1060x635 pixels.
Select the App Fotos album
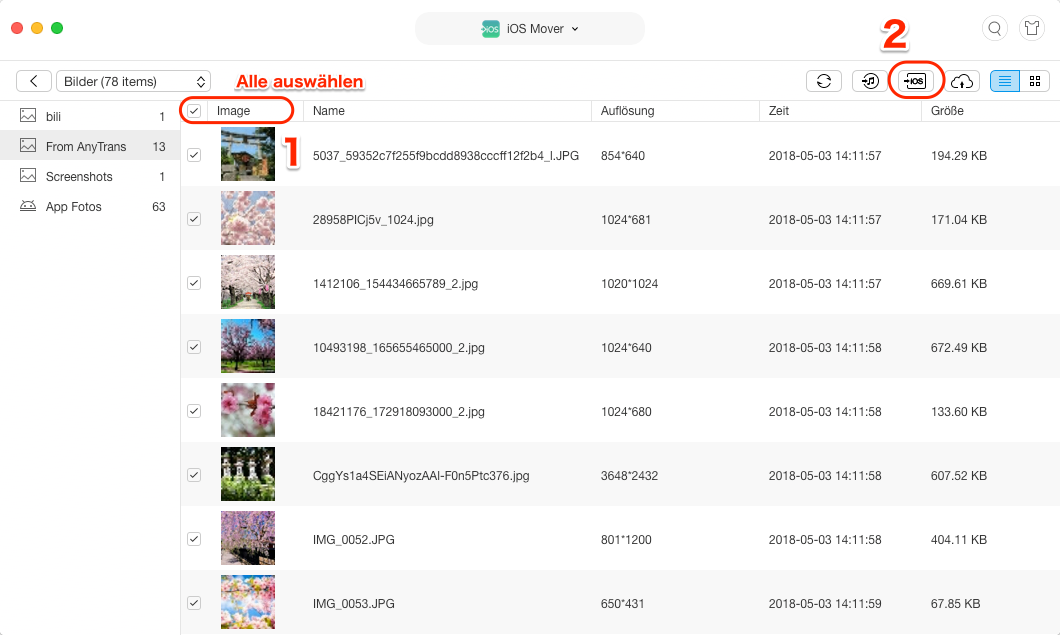(x=90, y=206)
